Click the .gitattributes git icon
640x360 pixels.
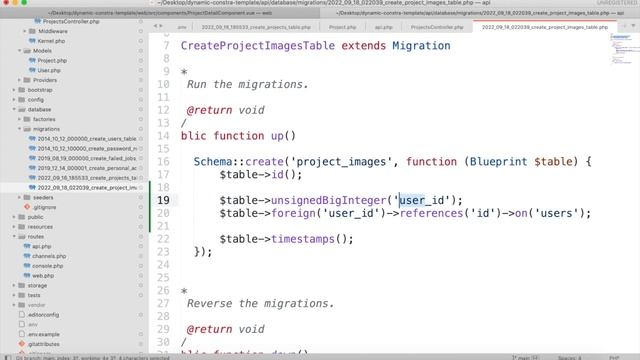click(x=22, y=344)
